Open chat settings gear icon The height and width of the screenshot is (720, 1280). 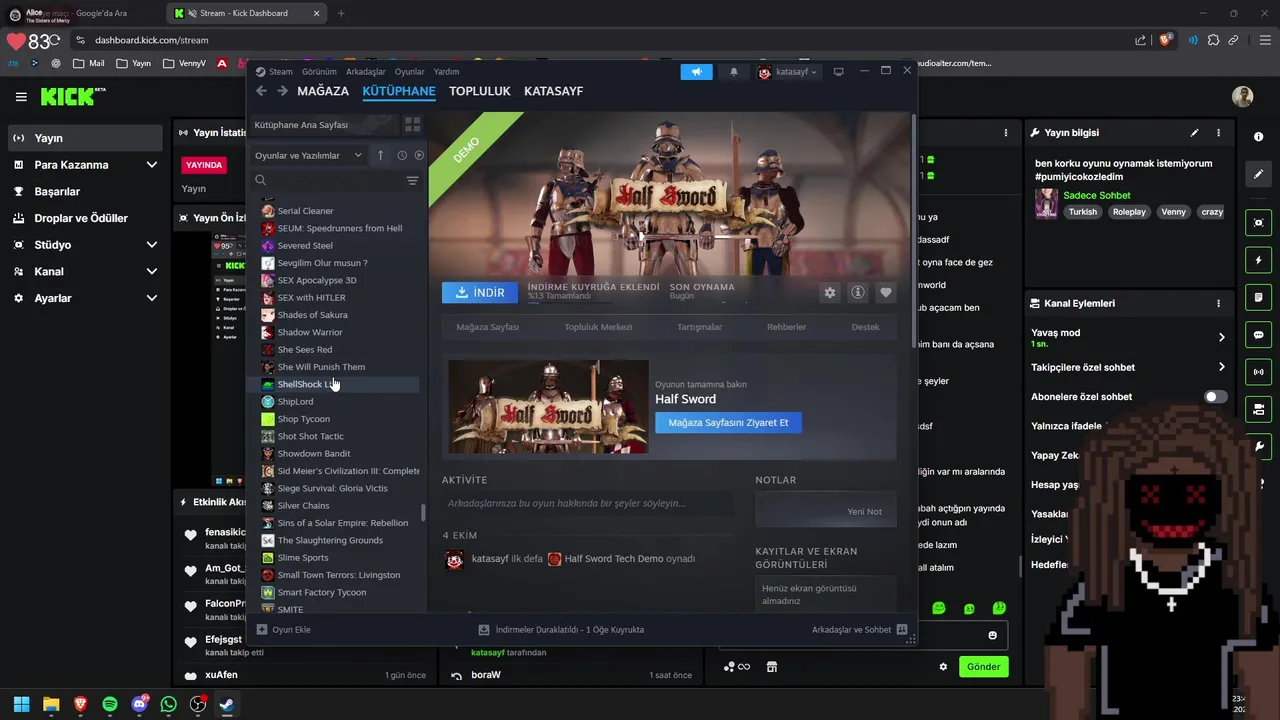[943, 667]
